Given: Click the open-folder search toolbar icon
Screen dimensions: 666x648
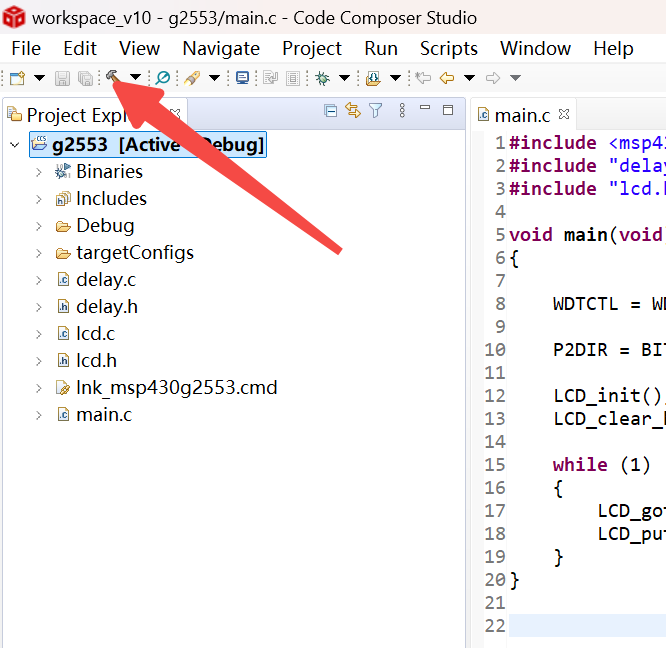Looking at the screenshot, I should 373,78.
